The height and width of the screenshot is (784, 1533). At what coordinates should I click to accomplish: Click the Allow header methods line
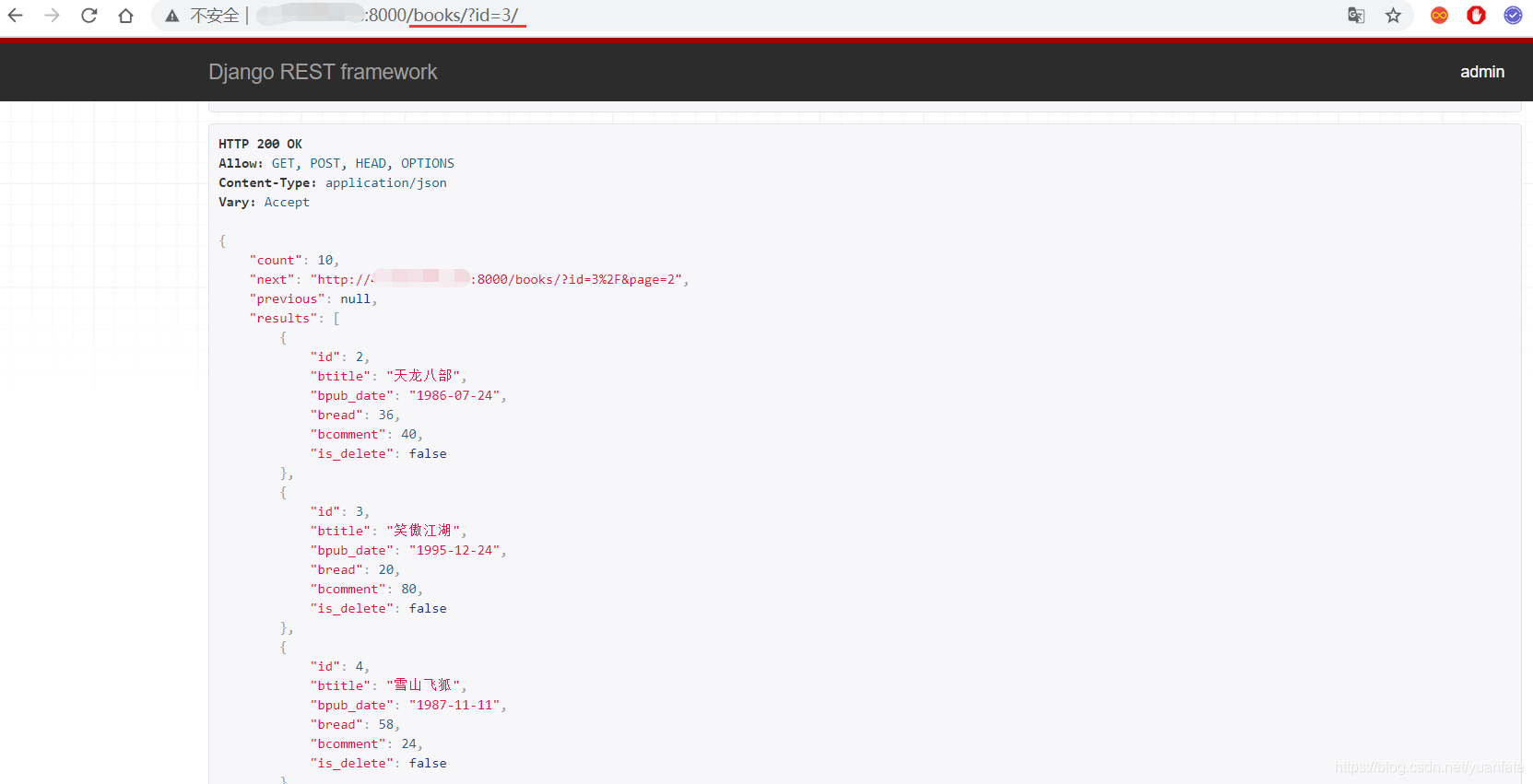[x=336, y=163]
